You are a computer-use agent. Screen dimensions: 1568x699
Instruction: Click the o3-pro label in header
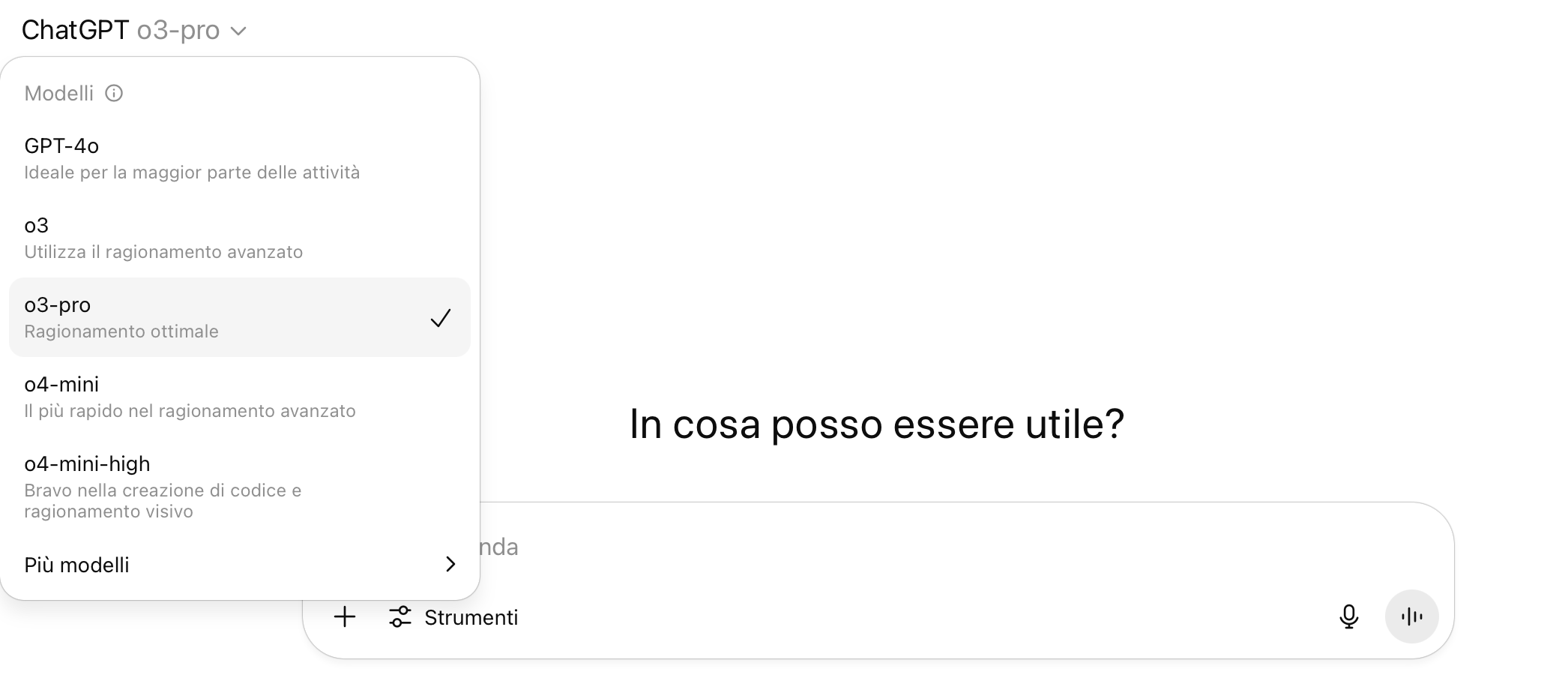178,30
